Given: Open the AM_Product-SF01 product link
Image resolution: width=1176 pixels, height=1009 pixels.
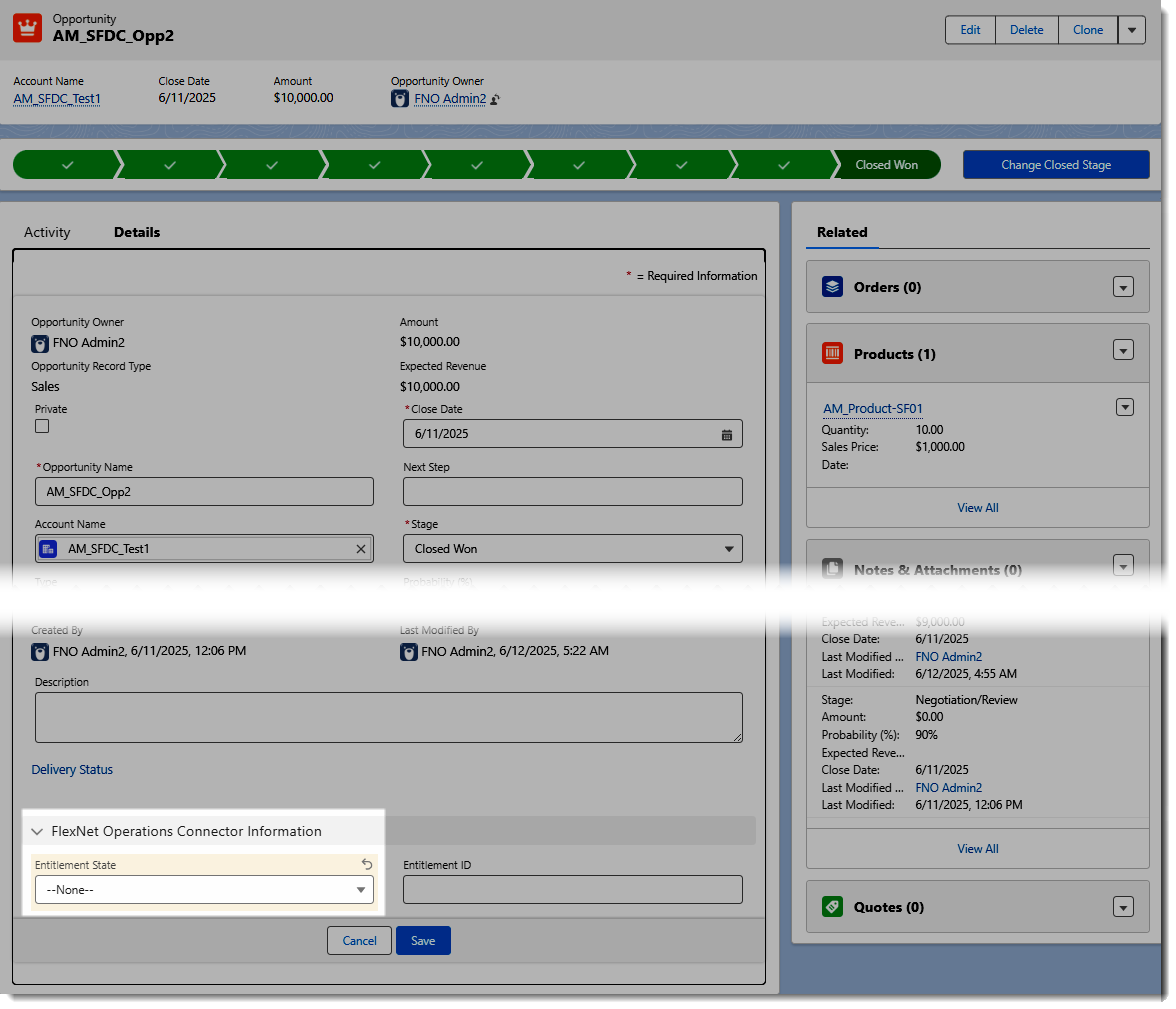Looking at the screenshot, I should point(873,409).
